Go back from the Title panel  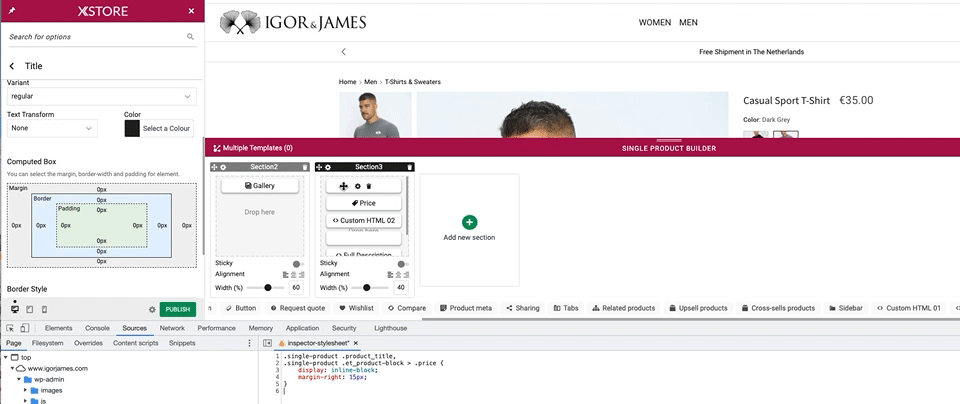click(x=12, y=66)
